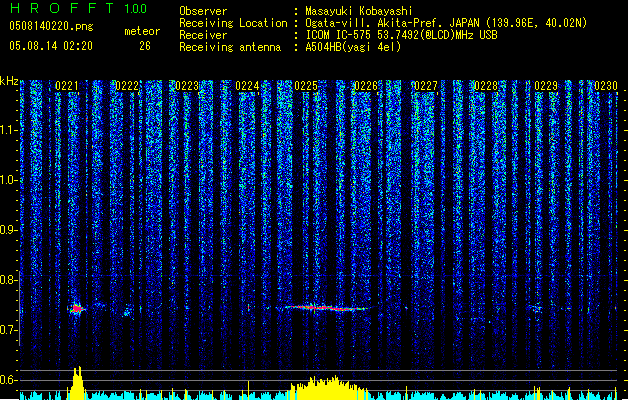Screen dimensions: 629x400
Task: Click the long red echo trace near 0225
Action: pos(326,308)
